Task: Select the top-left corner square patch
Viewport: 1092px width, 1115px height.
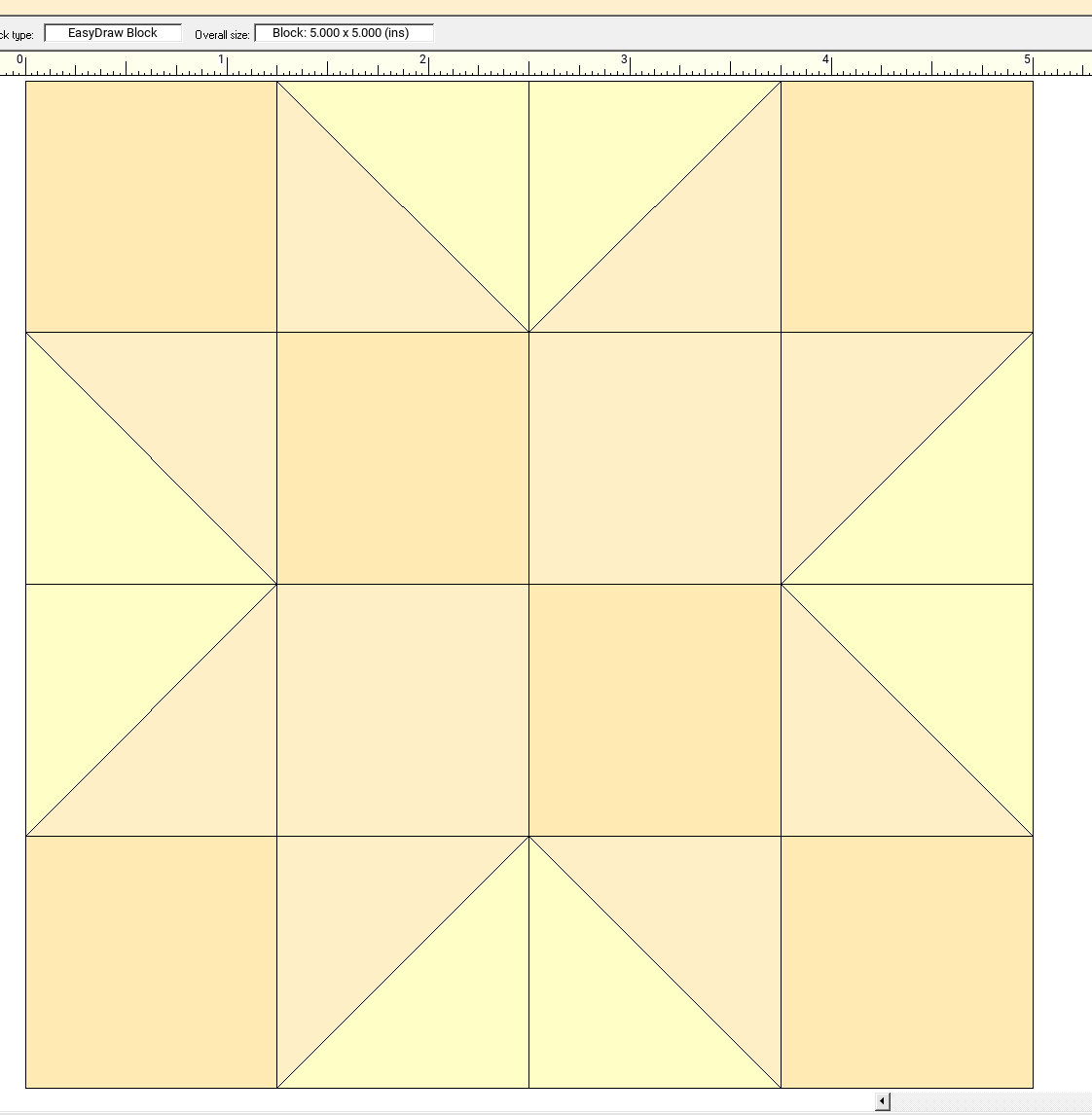Action: (x=151, y=206)
